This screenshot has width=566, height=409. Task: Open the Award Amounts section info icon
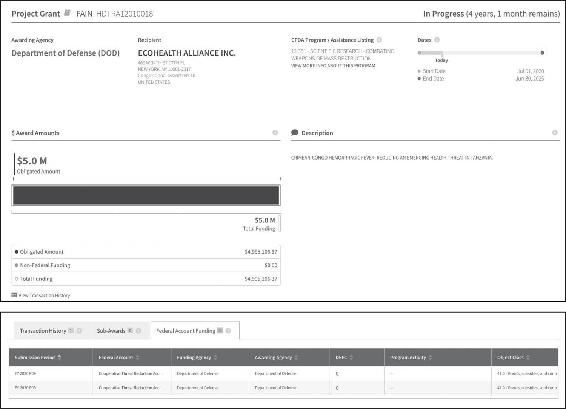click(x=275, y=133)
